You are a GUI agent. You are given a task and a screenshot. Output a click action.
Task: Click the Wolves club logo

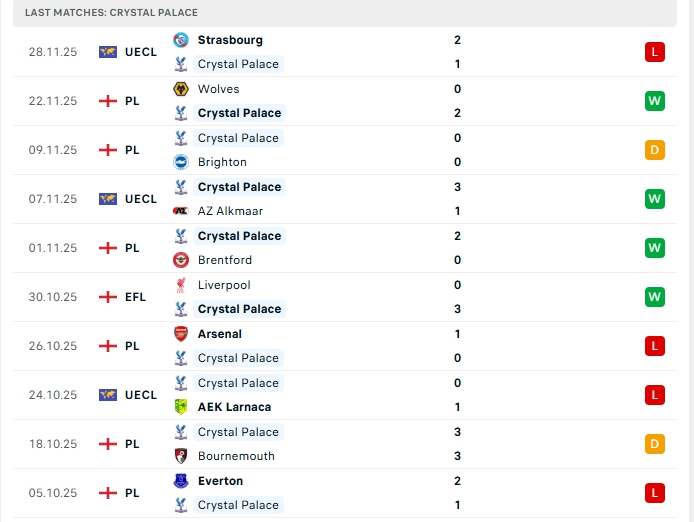[181, 89]
